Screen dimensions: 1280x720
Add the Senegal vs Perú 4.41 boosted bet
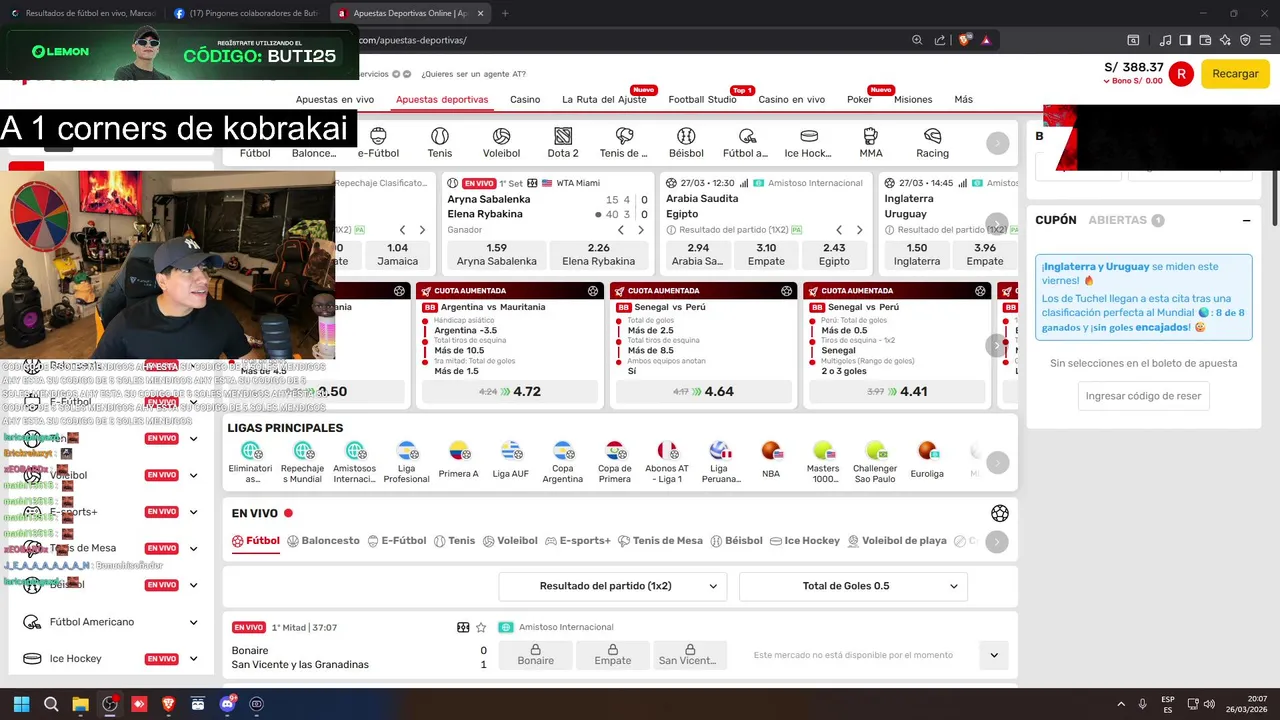[899, 392]
